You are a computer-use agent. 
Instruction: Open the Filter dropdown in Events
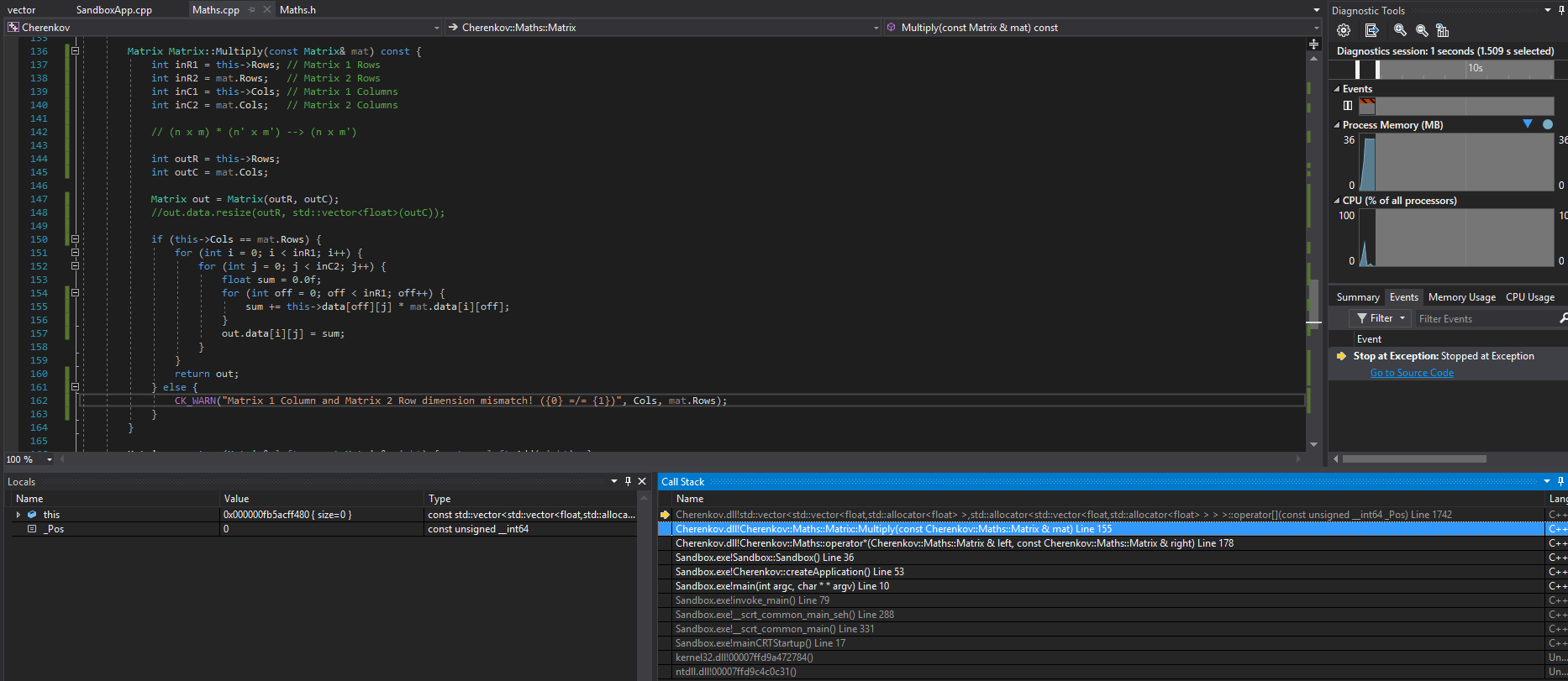[x=1381, y=318]
